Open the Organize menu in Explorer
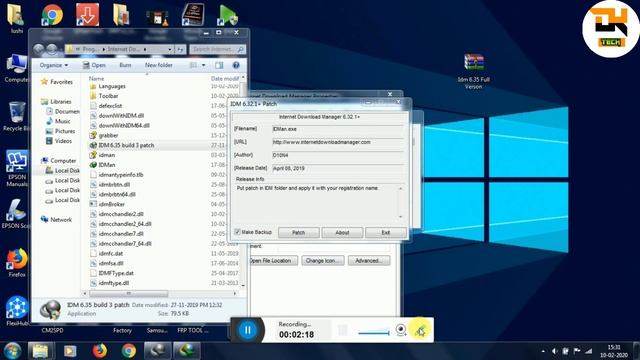 tap(53, 65)
